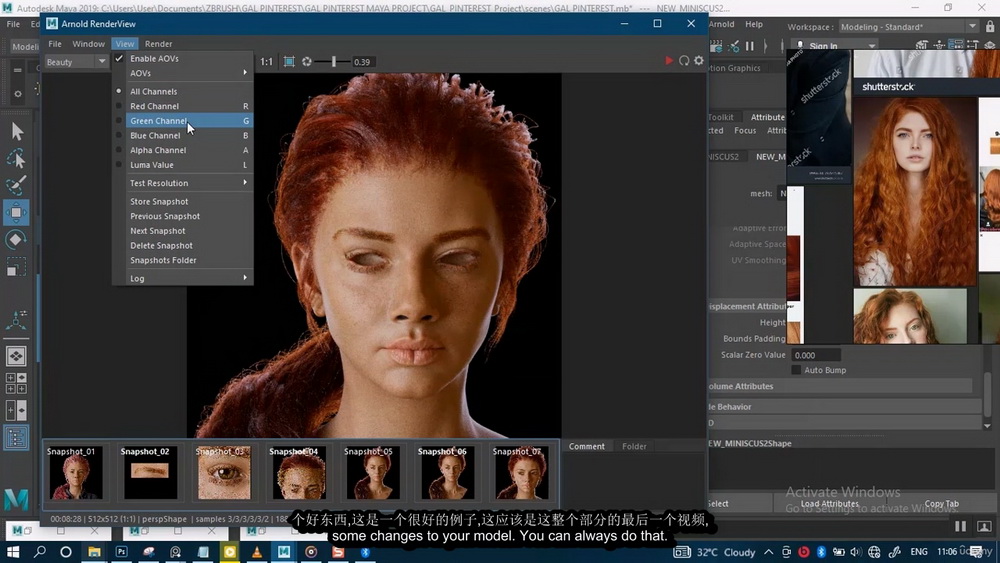This screenshot has width=1000, height=563.
Task: Click the taskbar search icon
Action: point(40,552)
